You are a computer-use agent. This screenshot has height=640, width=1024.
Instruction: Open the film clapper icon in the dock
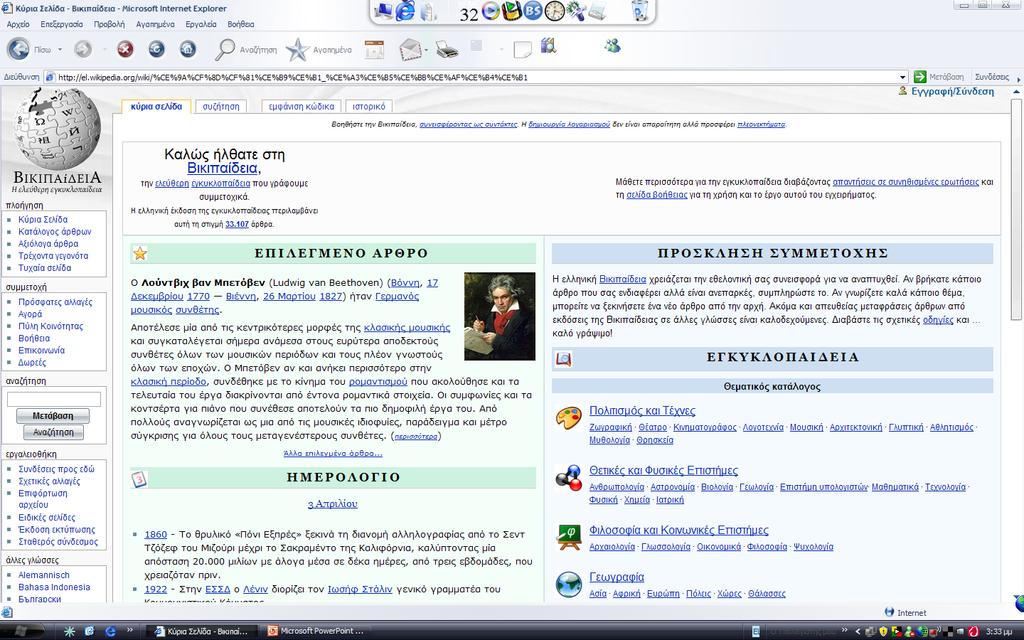click(x=512, y=10)
